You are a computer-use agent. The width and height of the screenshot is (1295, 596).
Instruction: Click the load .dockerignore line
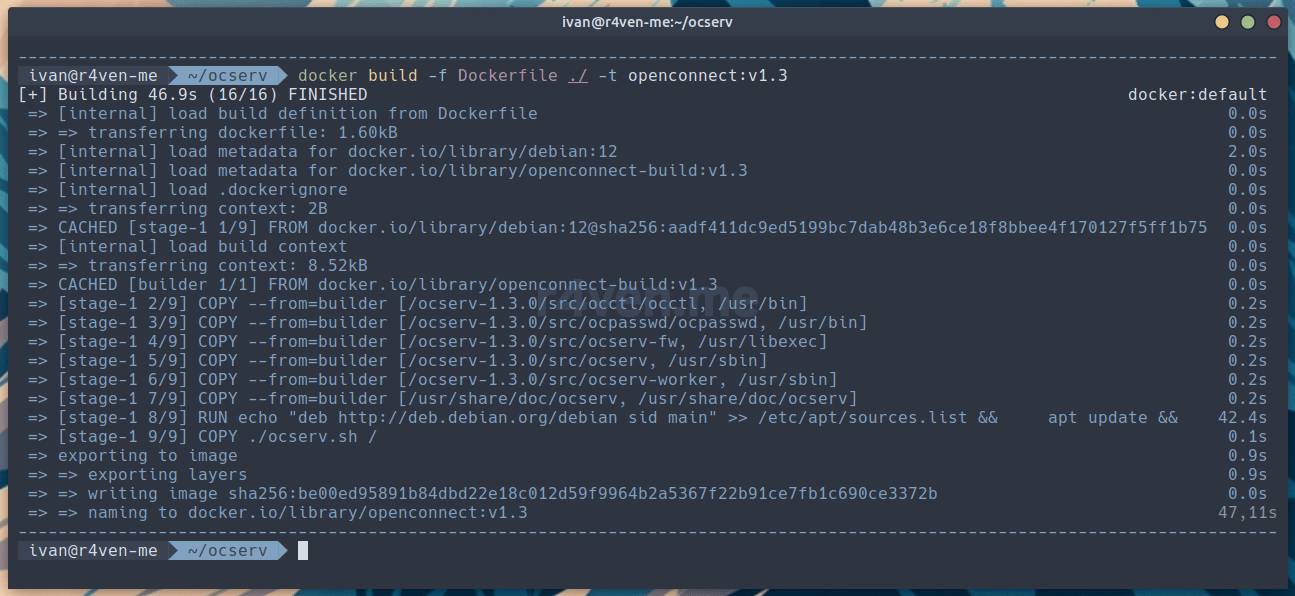202,190
